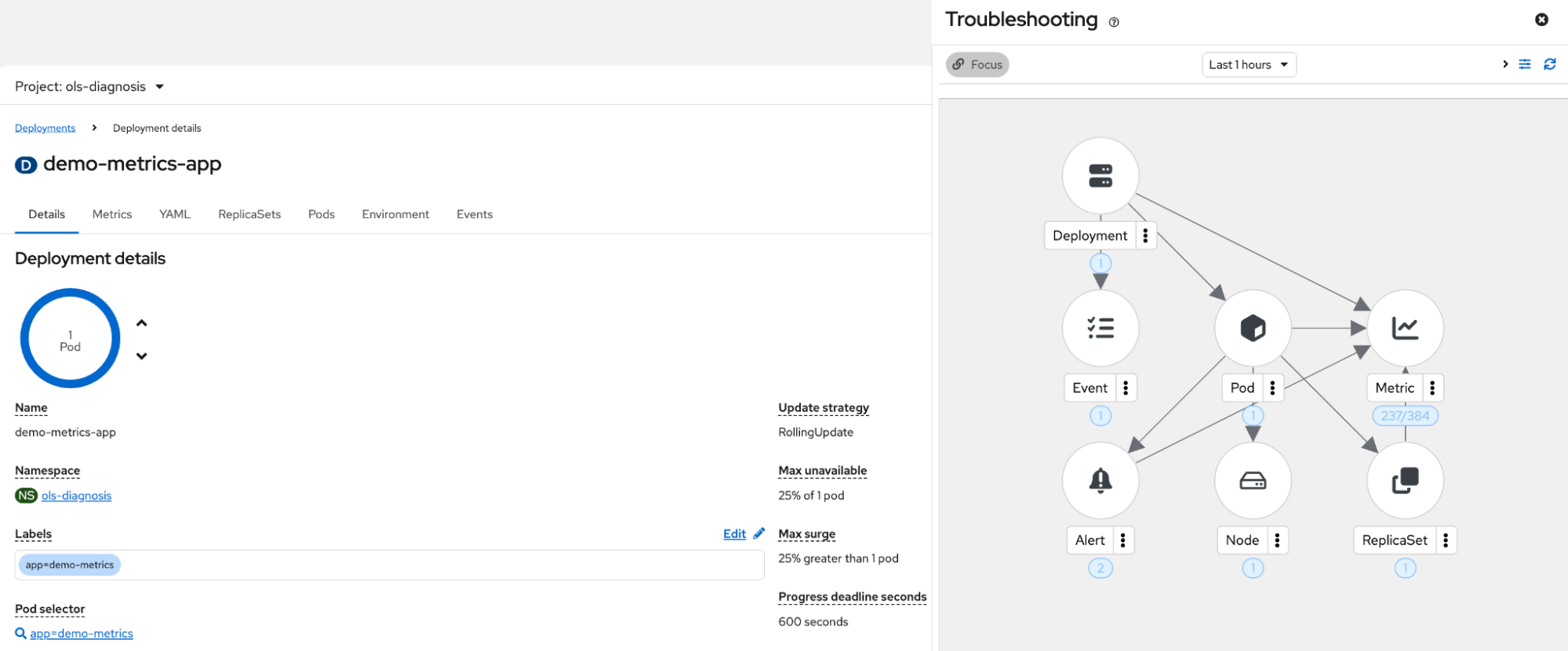1568x651 pixels.
Task: Open the app=demo-metrics pod selector link
Action: (82, 634)
